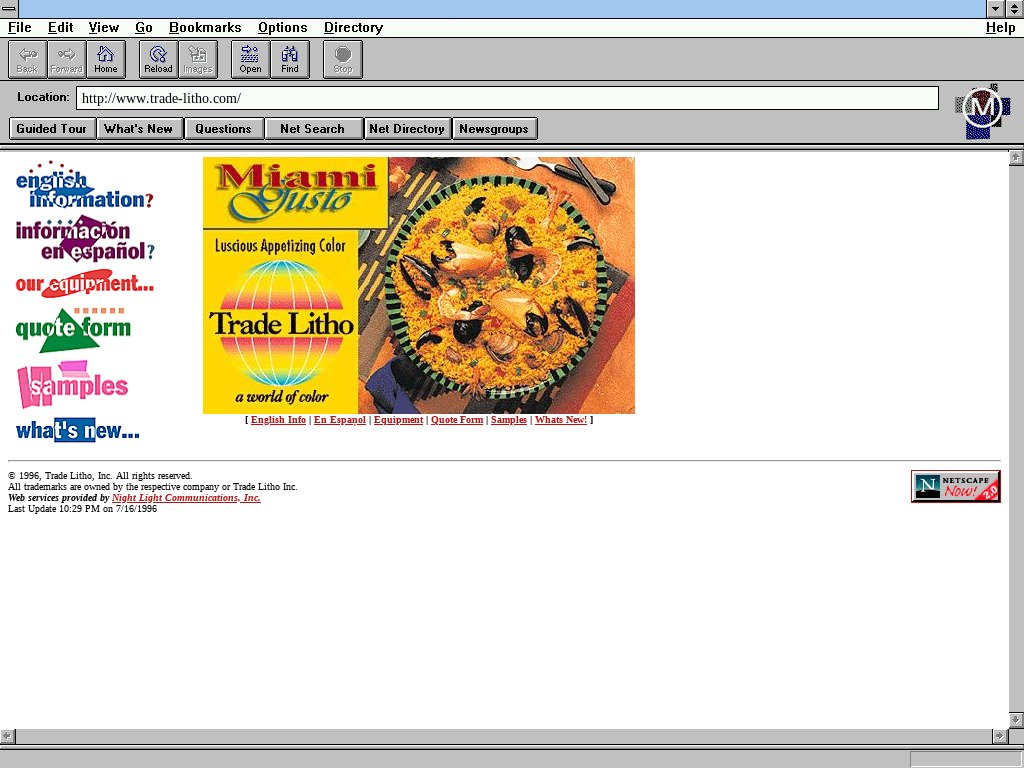Click the Netscape Now! badge
This screenshot has height=768, width=1024.
coord(955,486)
